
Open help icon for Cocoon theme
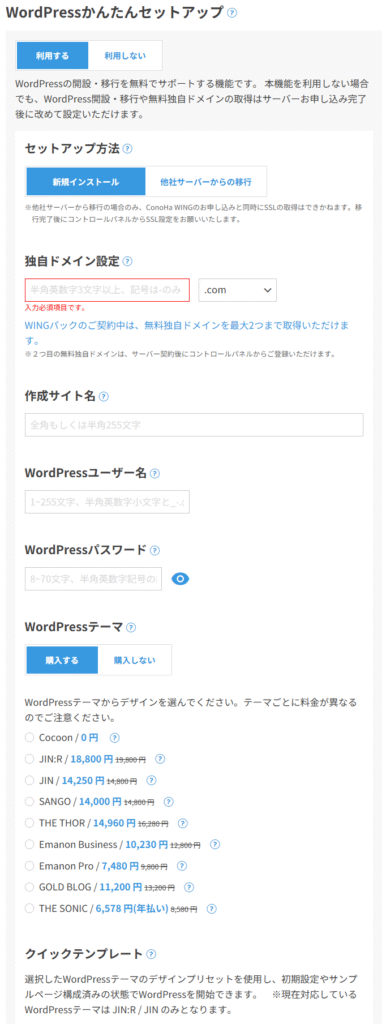(x=115, y=738)
